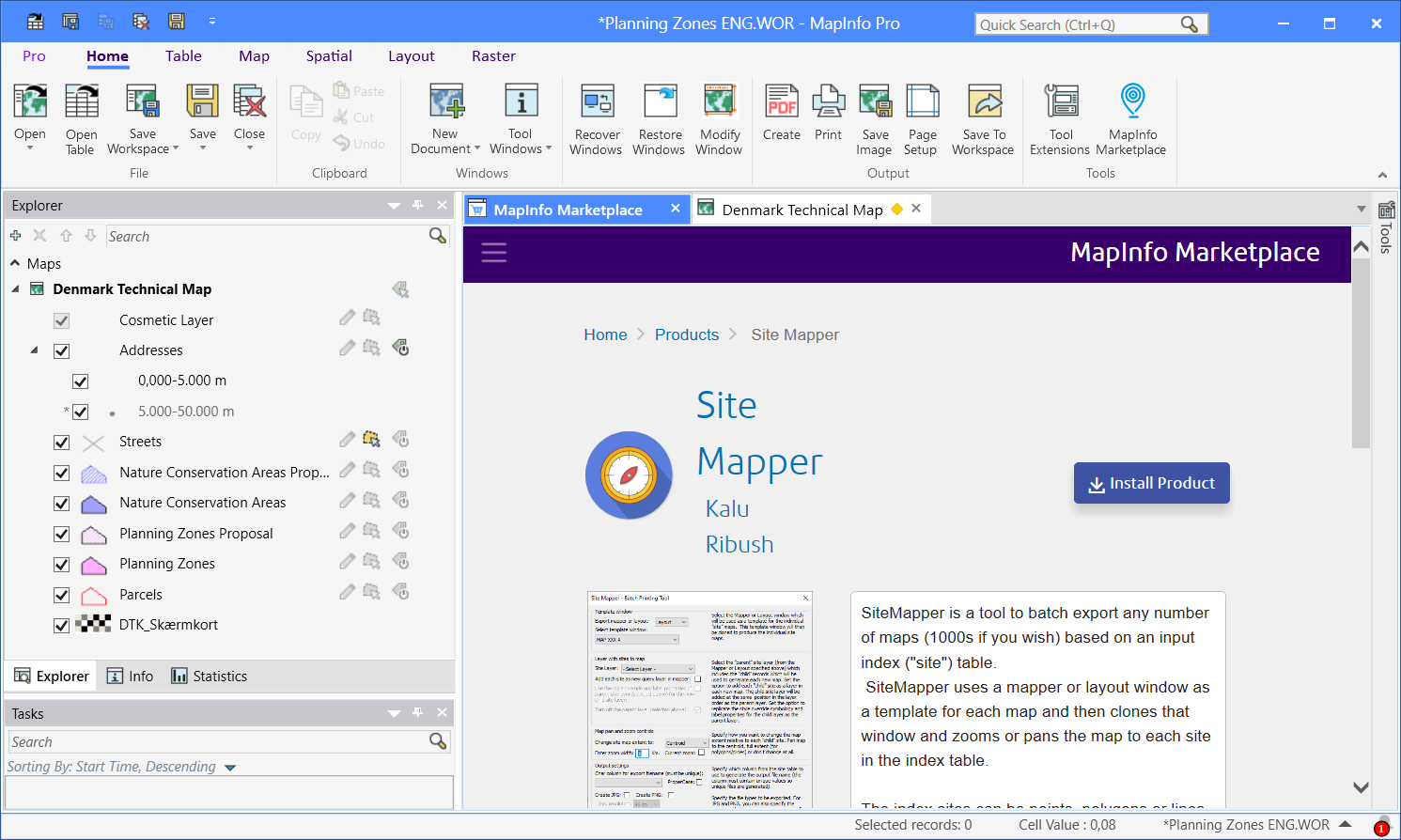Viewport: 1401px width, 840px height.
Task: Click the Explorer search magnifier icon
Action: pos(438,236)
